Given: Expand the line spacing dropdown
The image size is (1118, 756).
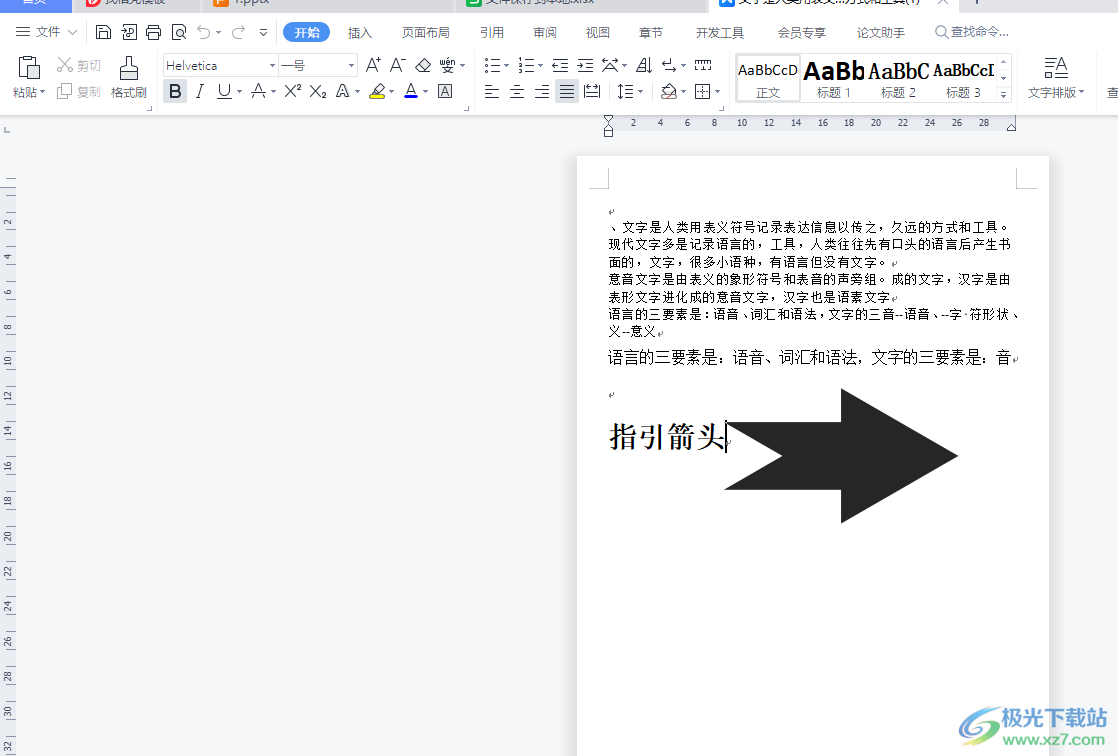Looking at the screenshot, I should pyautogui.click(x=640, y=92).
